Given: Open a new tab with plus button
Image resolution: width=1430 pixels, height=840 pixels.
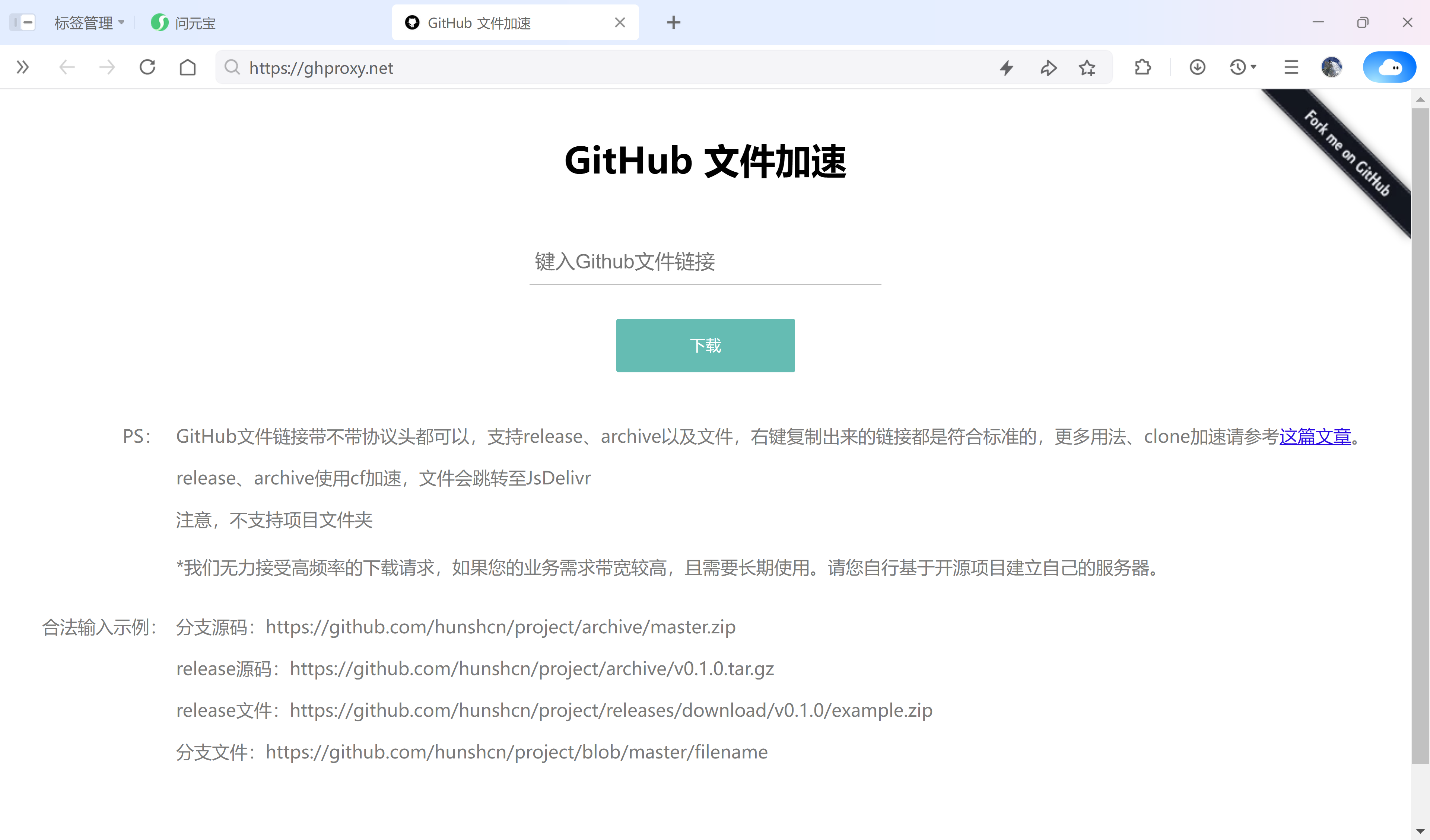Looking at the screenshot, I should (x=673, y=23).
